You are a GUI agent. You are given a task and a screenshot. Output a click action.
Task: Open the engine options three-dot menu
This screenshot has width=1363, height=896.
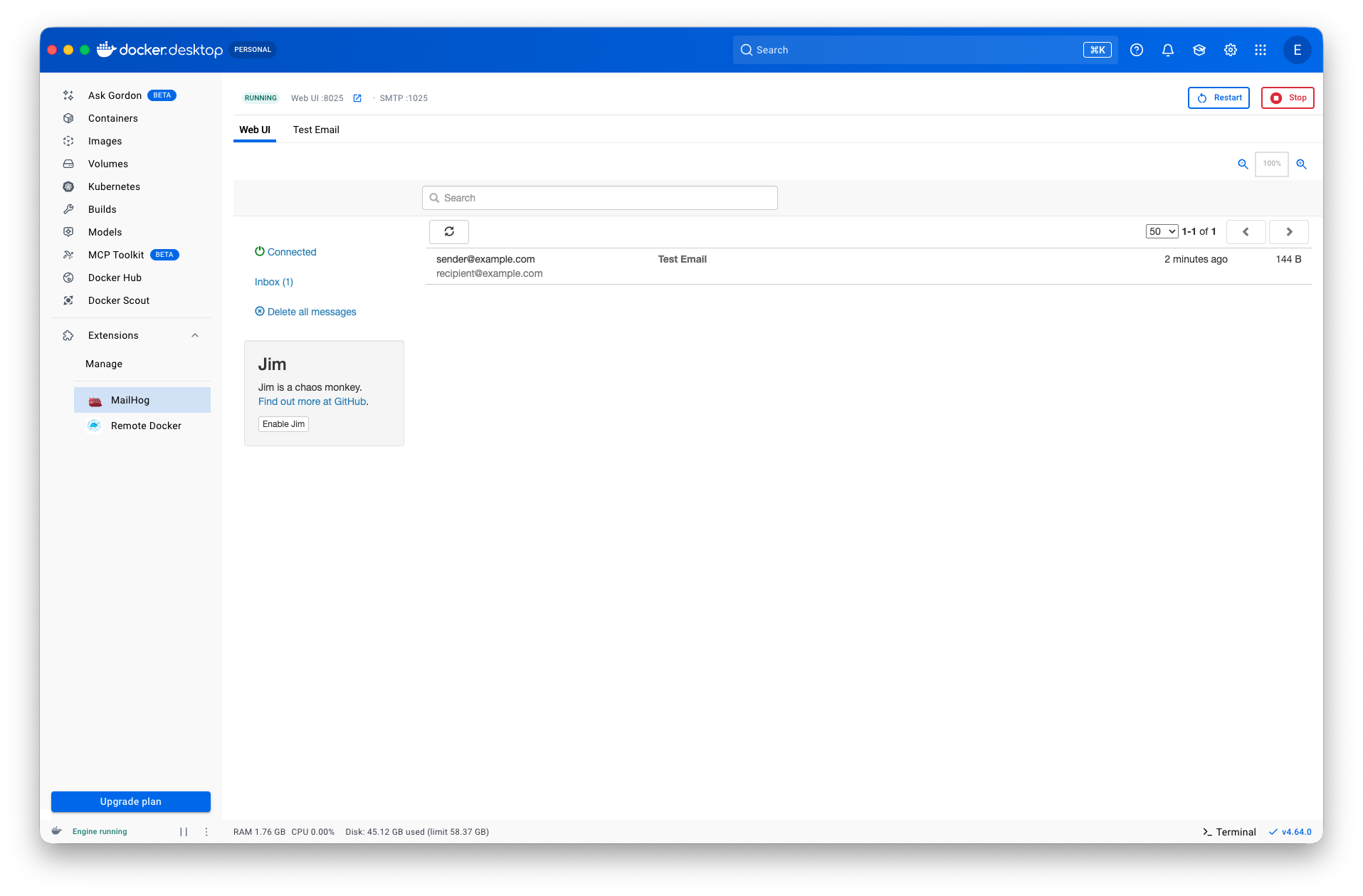[x=206, y=831]
